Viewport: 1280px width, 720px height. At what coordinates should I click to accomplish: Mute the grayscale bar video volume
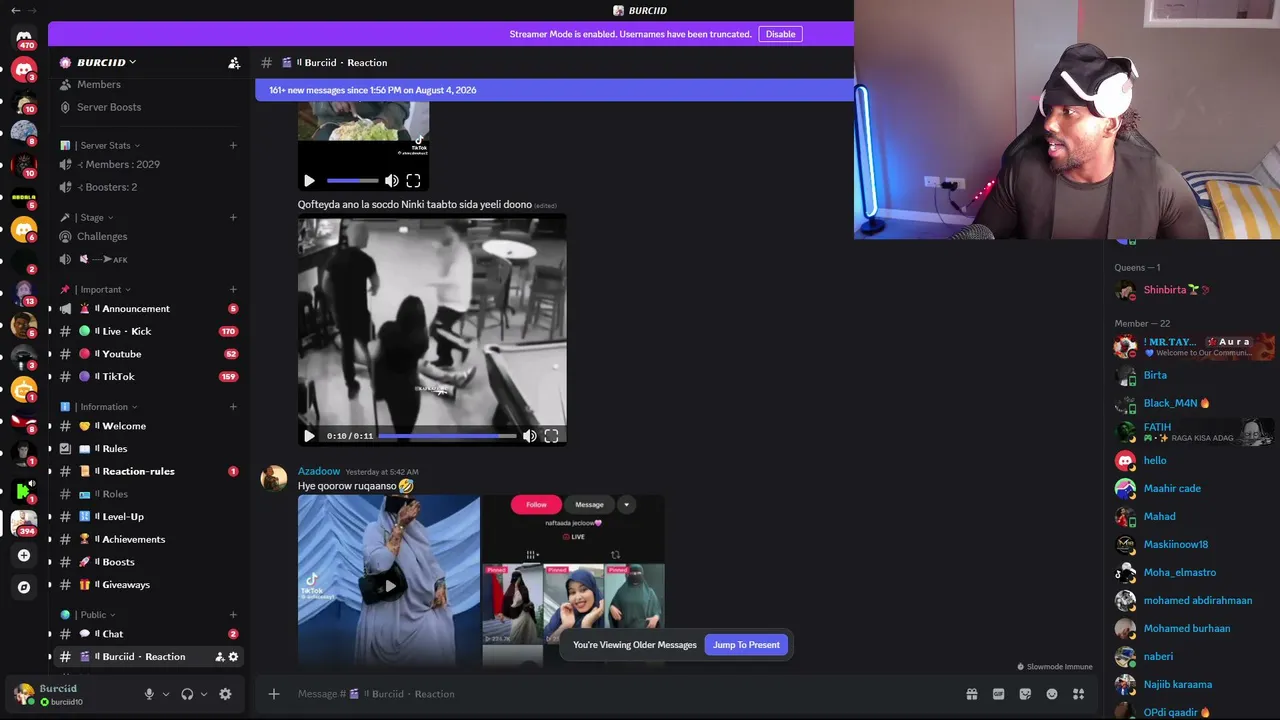tap(529, 436)
